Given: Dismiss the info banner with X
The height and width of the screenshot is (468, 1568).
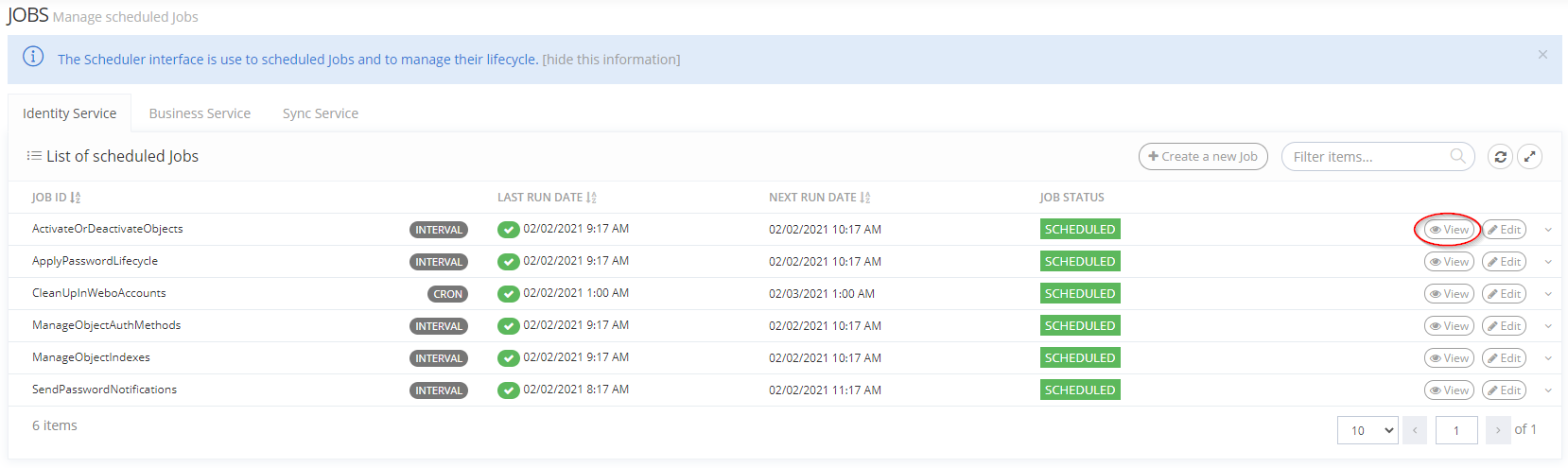Looking at the screenshot, I should pyautogui.click(x=1542, y=55).
